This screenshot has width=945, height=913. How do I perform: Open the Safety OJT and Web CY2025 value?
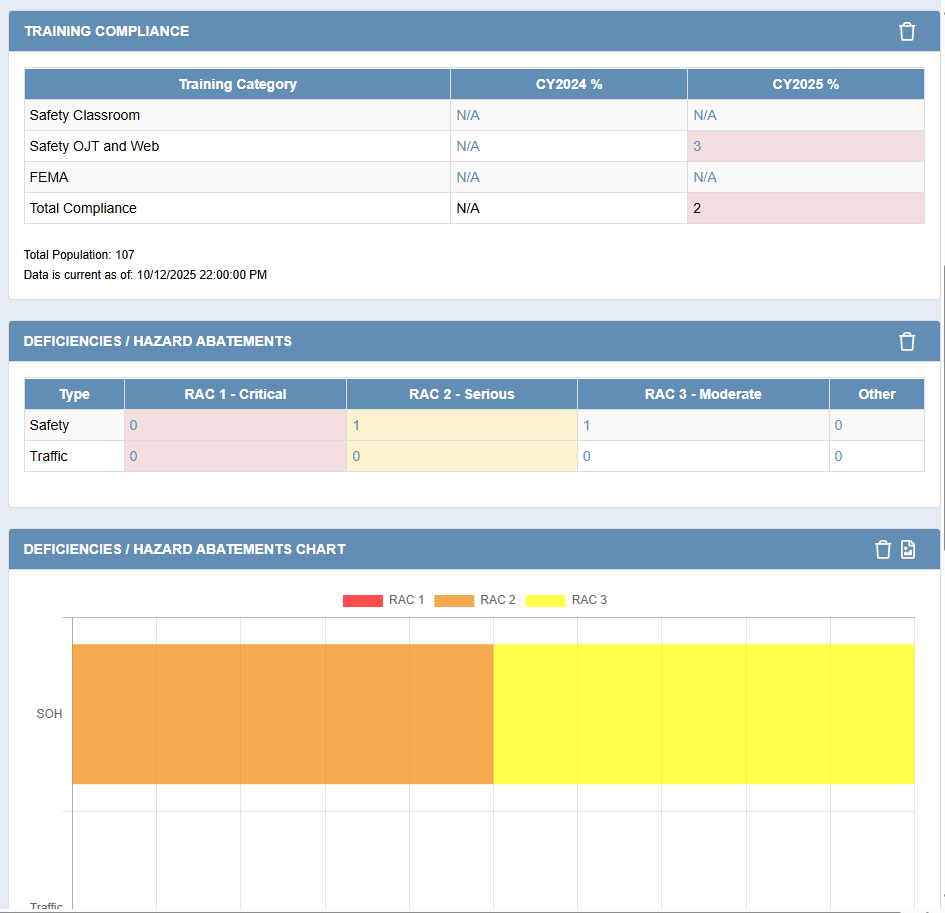(x=697, y=146)
